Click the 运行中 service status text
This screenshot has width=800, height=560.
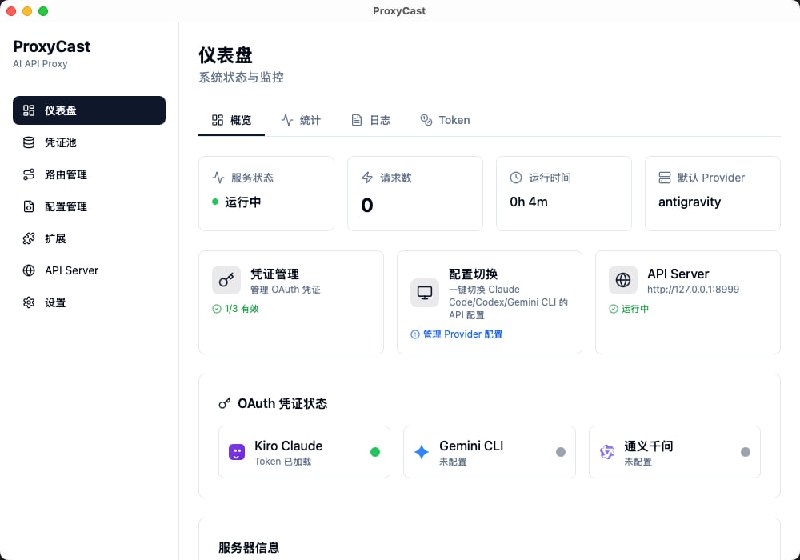click(243, 202)
